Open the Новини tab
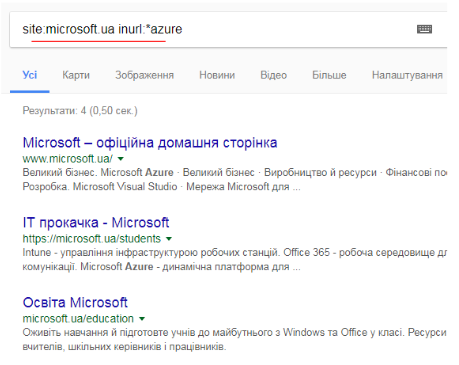 (x=217, y=75)
